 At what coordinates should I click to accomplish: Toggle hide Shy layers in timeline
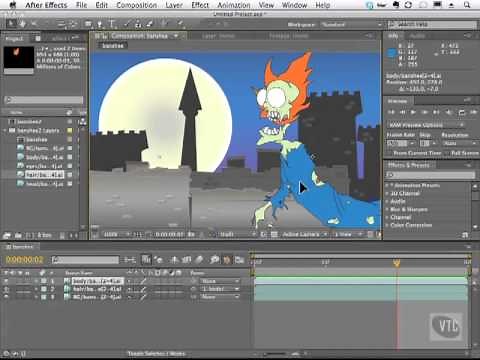coord(174,260)
